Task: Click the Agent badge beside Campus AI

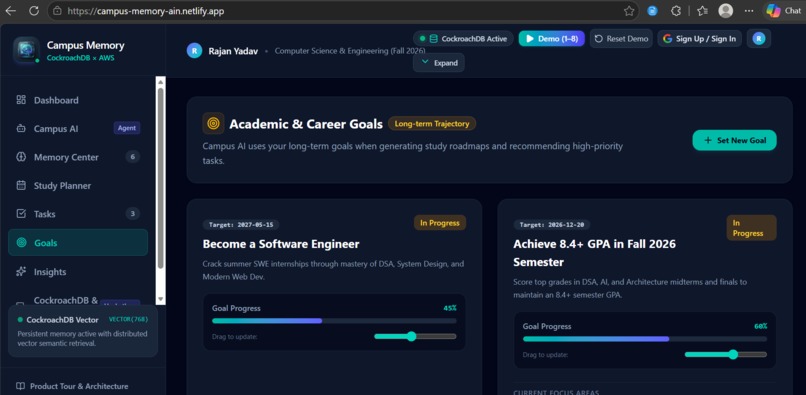Action: click(127, 128)
